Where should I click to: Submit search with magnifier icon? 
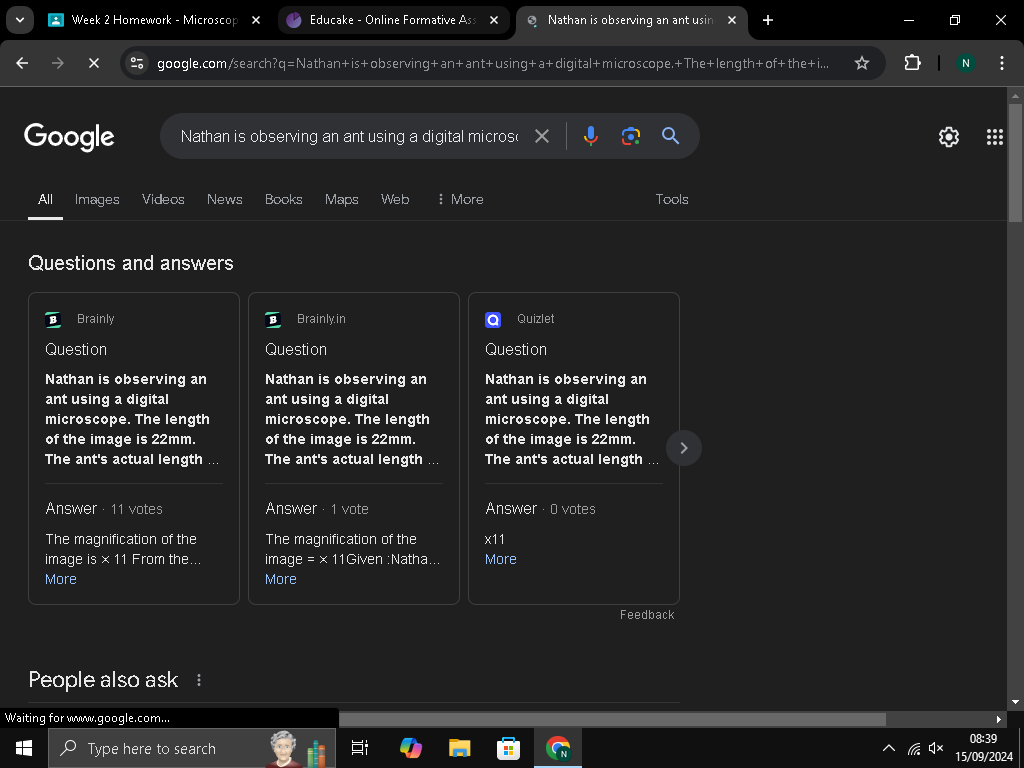point(671,136)
